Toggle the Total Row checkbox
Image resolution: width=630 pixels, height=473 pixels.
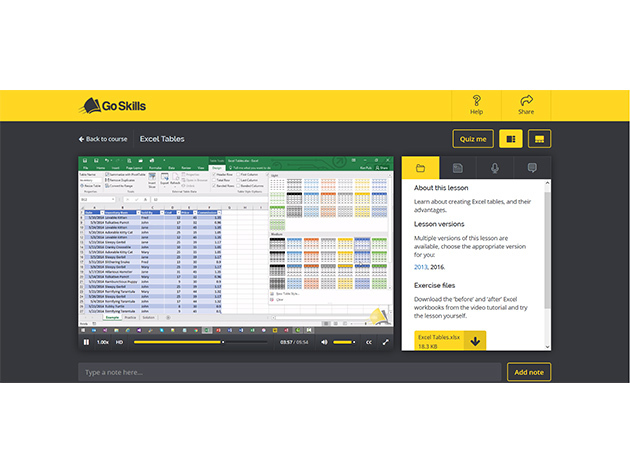click(214, 180)
